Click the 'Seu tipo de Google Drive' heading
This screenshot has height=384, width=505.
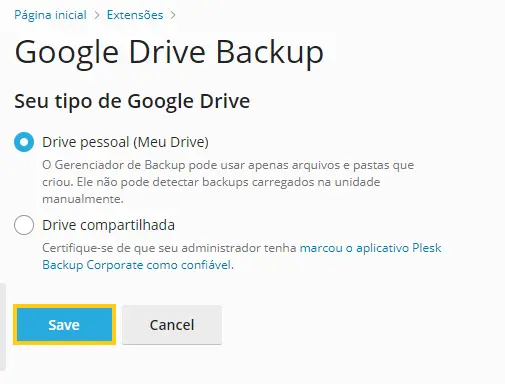coord(132,101)
